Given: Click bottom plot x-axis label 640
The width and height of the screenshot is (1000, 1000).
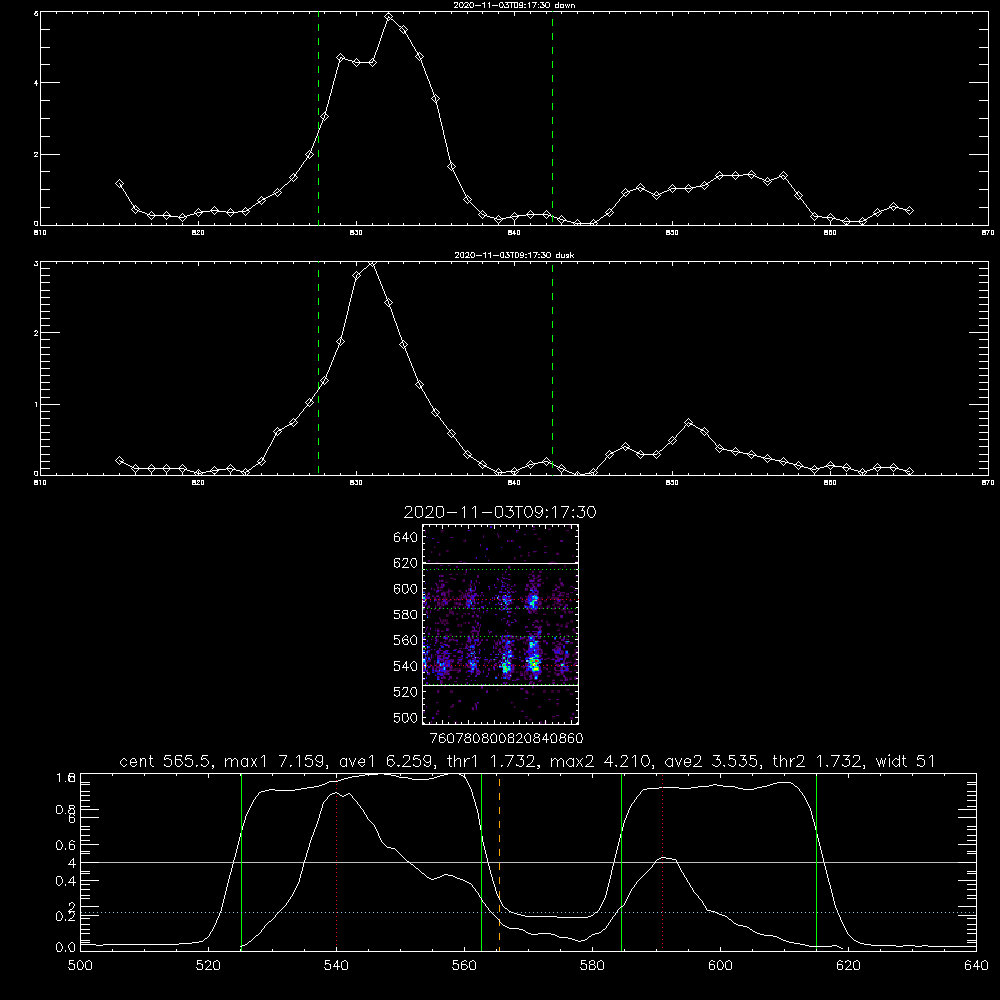Looking at the screenshot, I should pos(976,966).
